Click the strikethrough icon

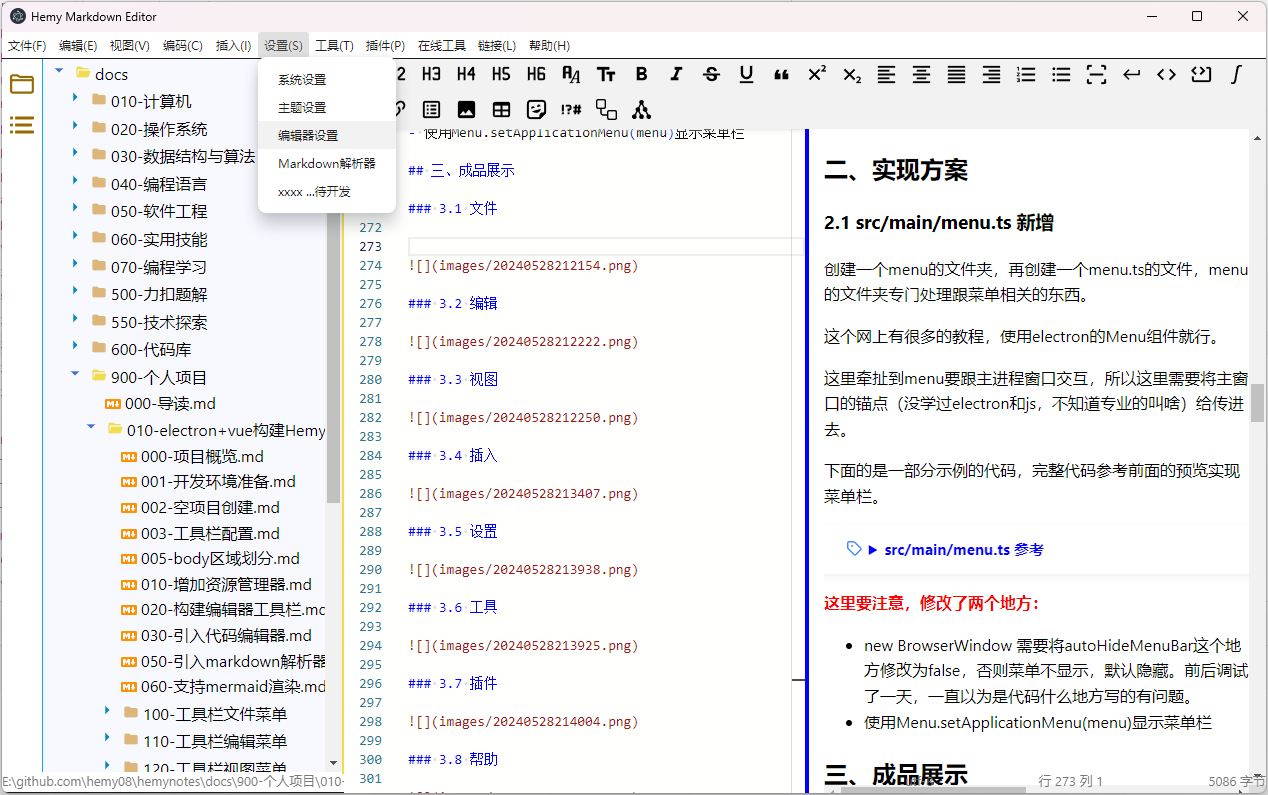[712, 74]
